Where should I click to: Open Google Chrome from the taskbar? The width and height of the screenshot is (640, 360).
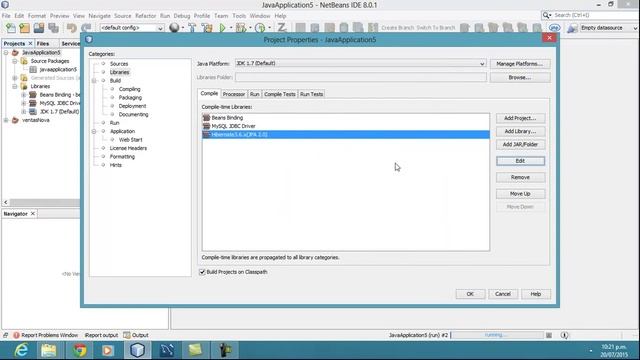click(79, 350)
